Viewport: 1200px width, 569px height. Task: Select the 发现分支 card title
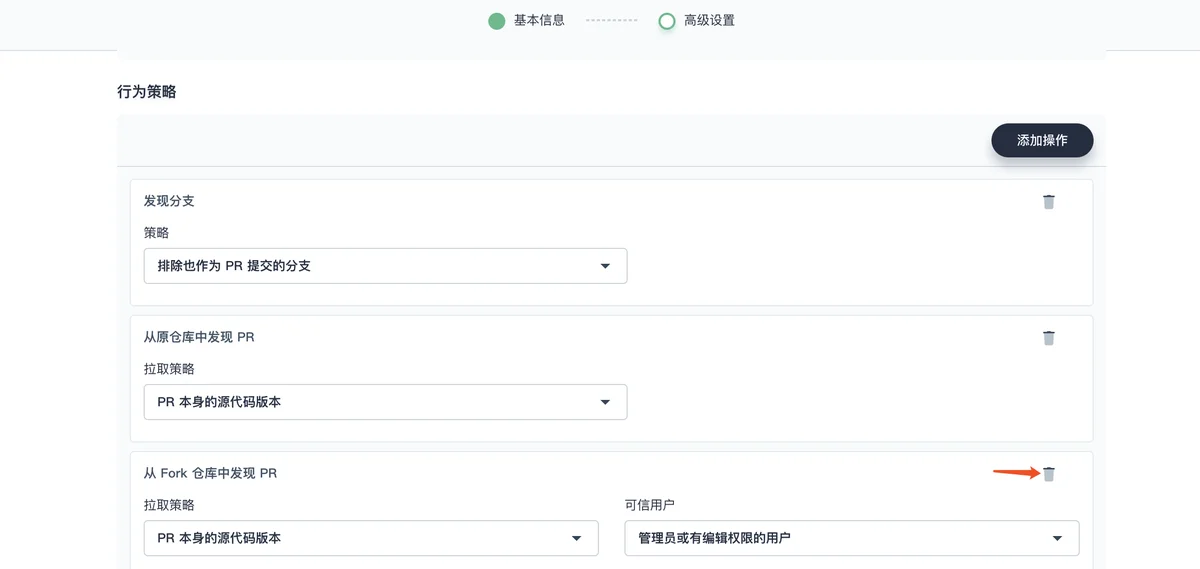tap(169, 201)
